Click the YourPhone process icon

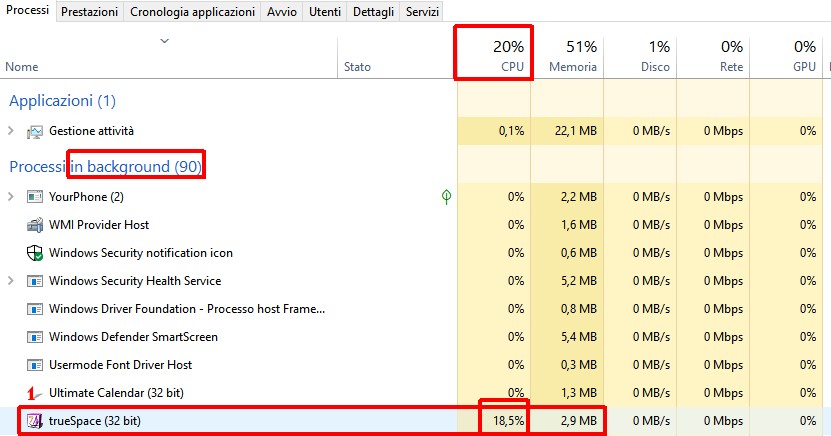click(x=34, y=197)
